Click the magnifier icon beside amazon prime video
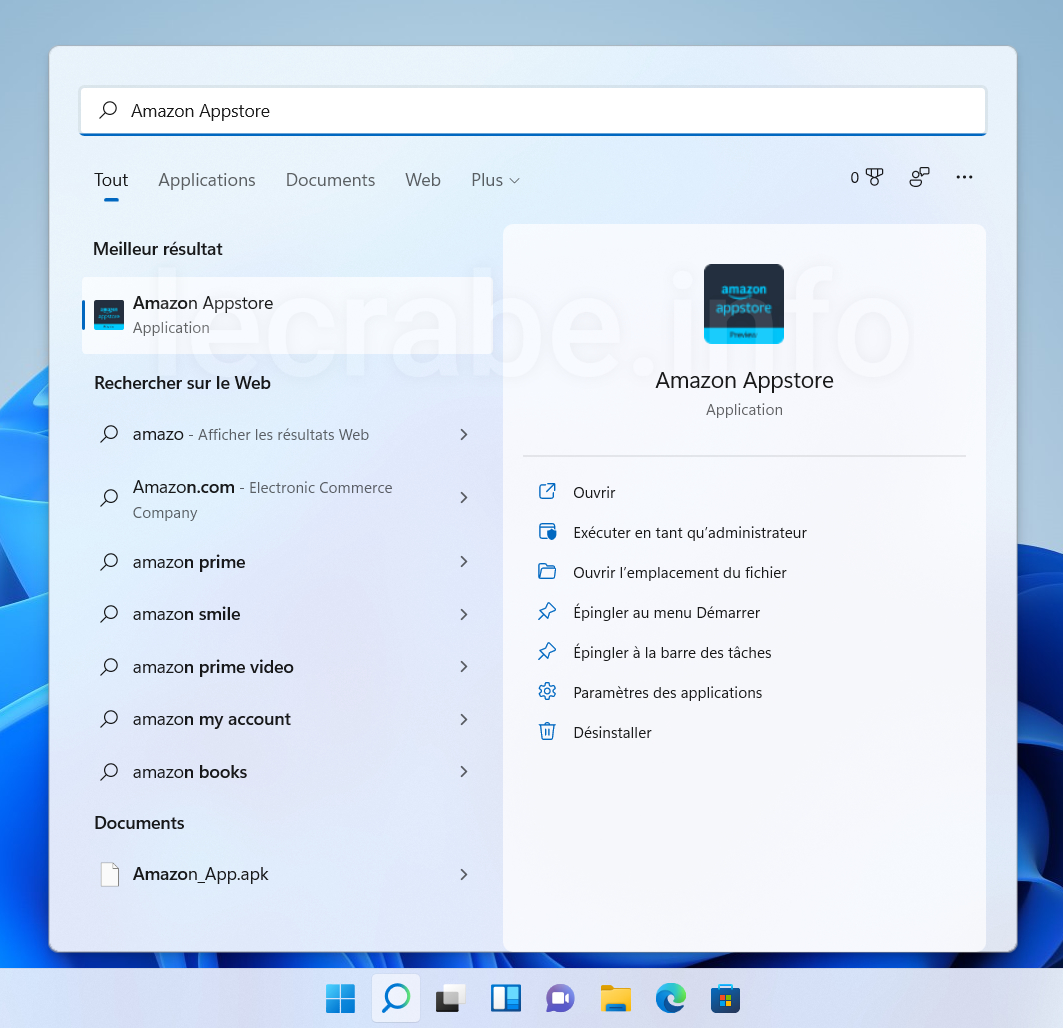Screen dimensions: 1063x1028 109,667
